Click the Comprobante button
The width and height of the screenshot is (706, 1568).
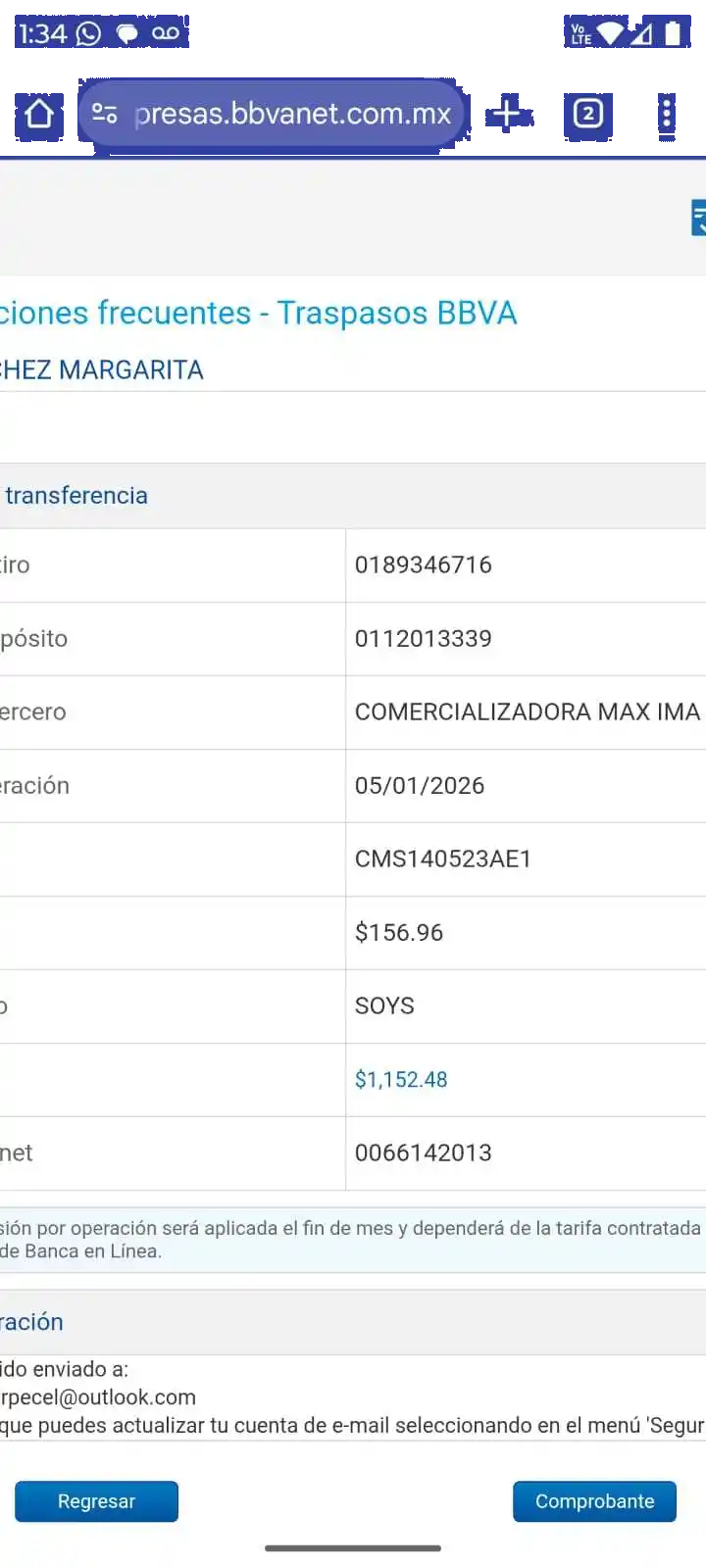(x=594, y=1501)
